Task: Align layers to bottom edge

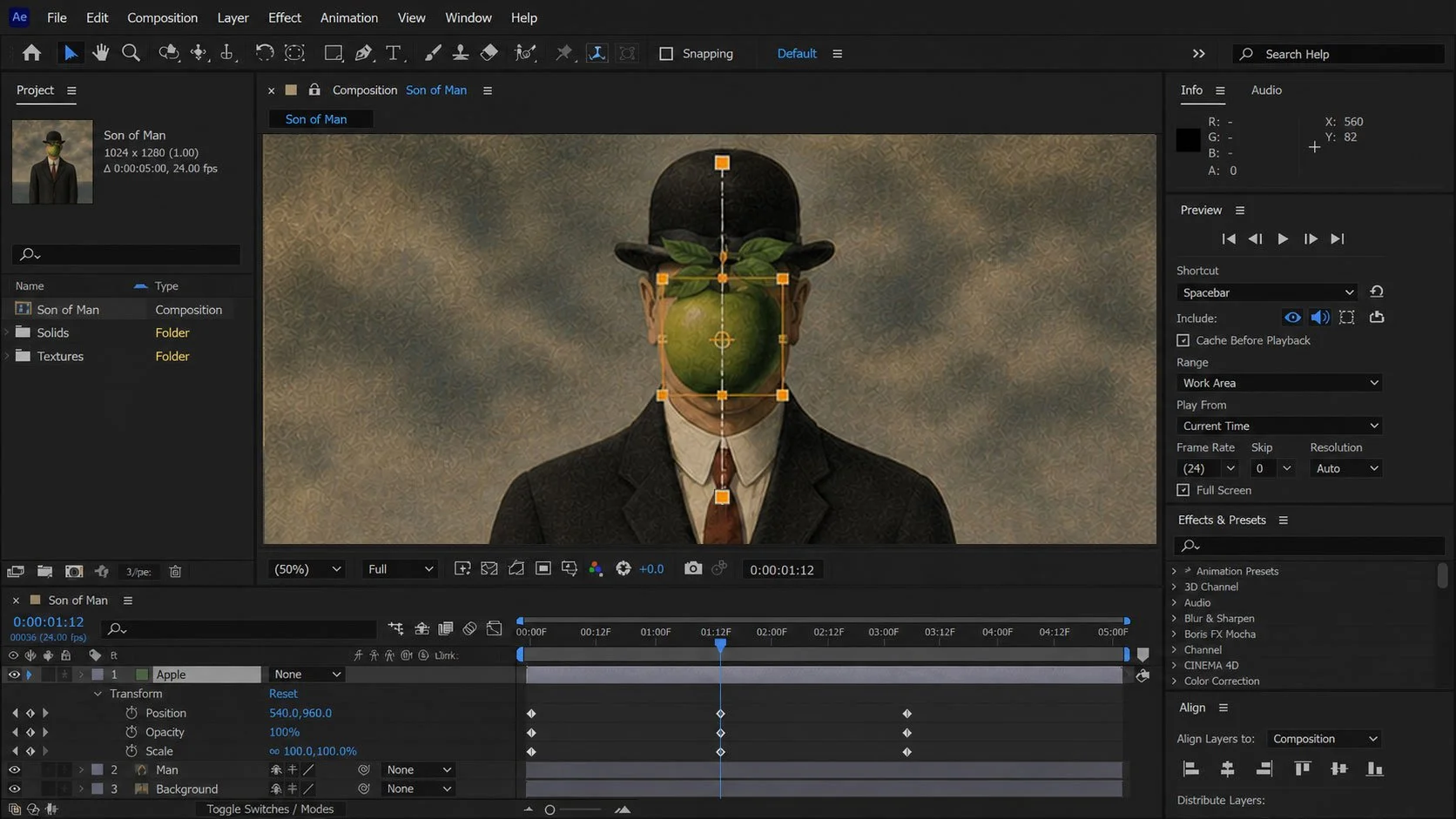Action: tap(1375, 769)
